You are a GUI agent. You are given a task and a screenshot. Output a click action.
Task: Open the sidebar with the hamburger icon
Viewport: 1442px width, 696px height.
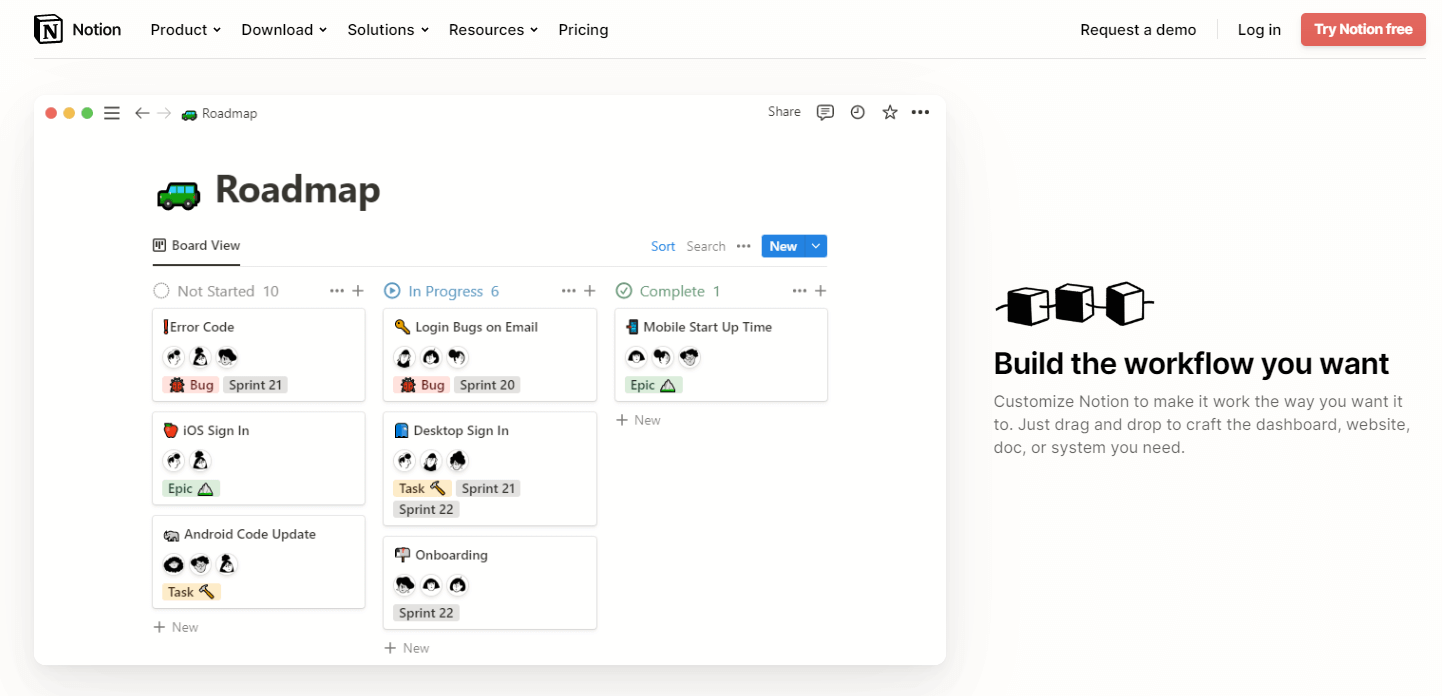[111, 113]
